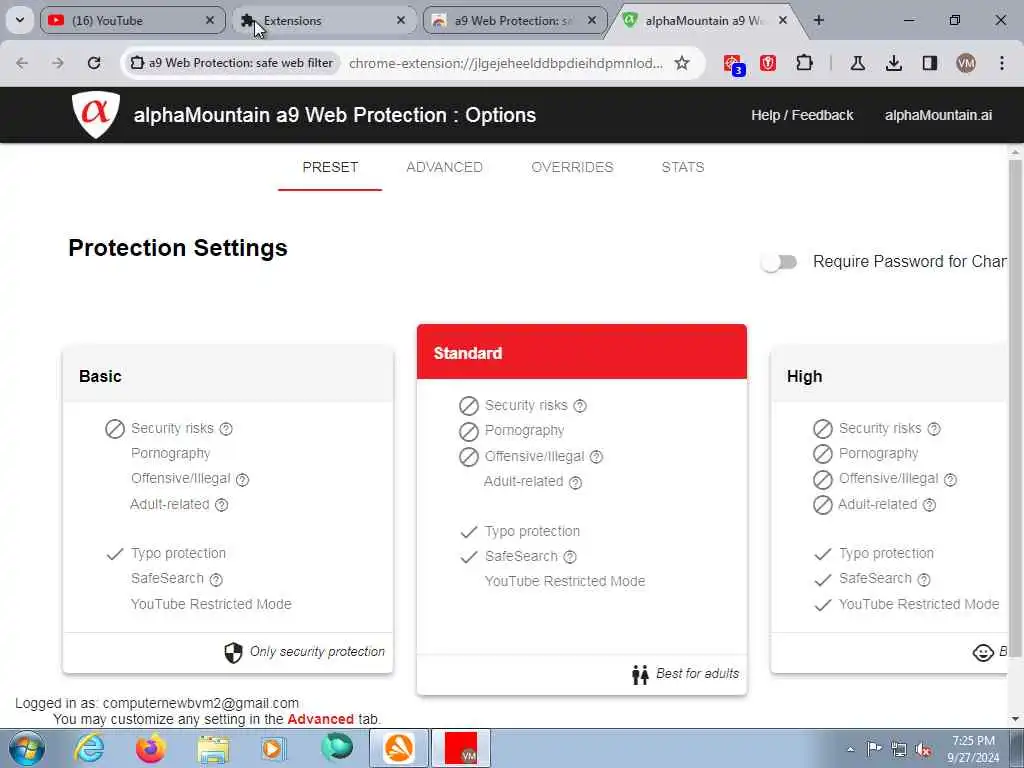1024x768 pixels.
Task: Open a new browser tab
Action: [x=818, y=20]
